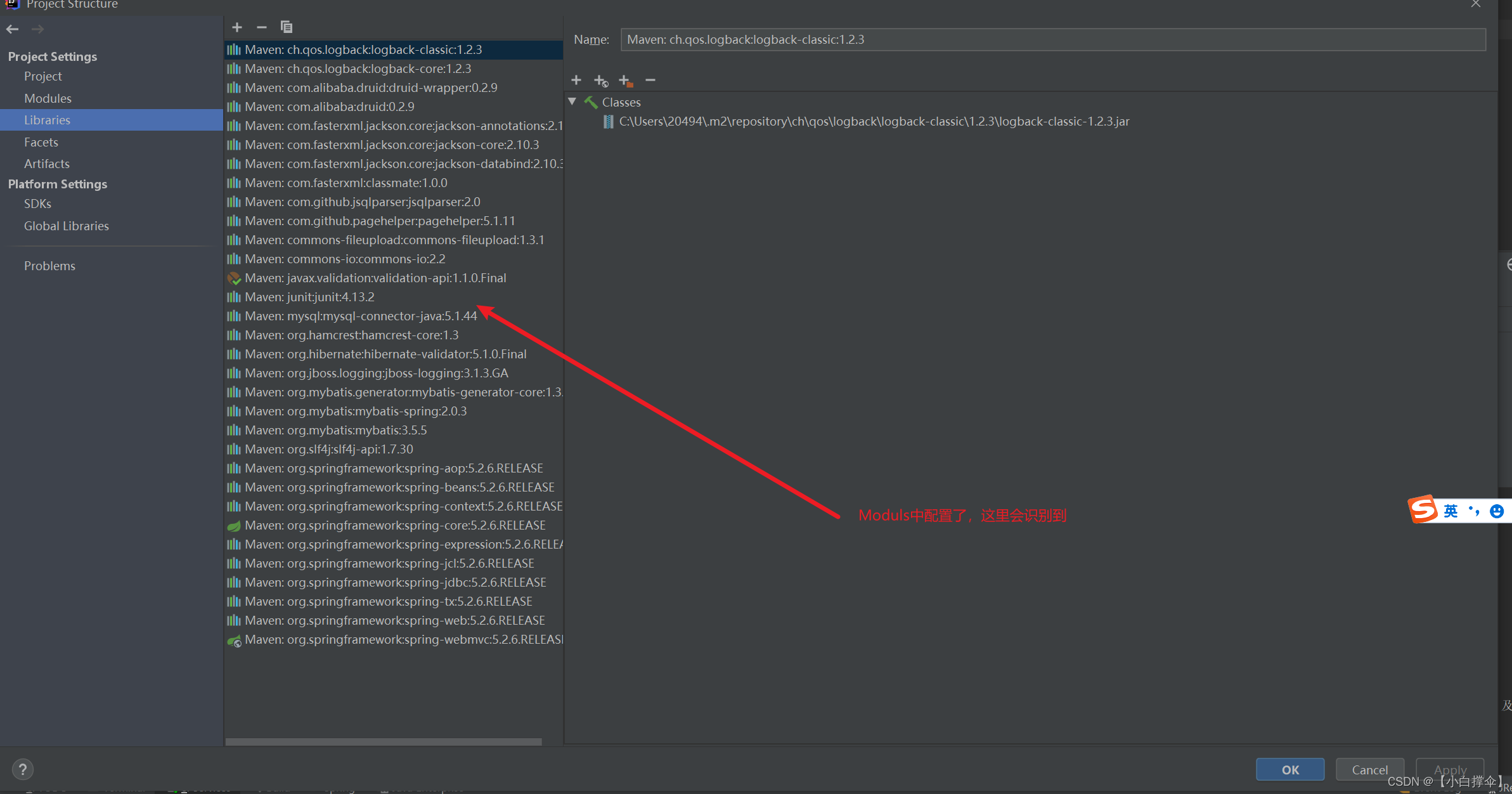The image size is (1512, 794).
Task: Open the SDKs platform settings
Action: click(x=37, y=204)
